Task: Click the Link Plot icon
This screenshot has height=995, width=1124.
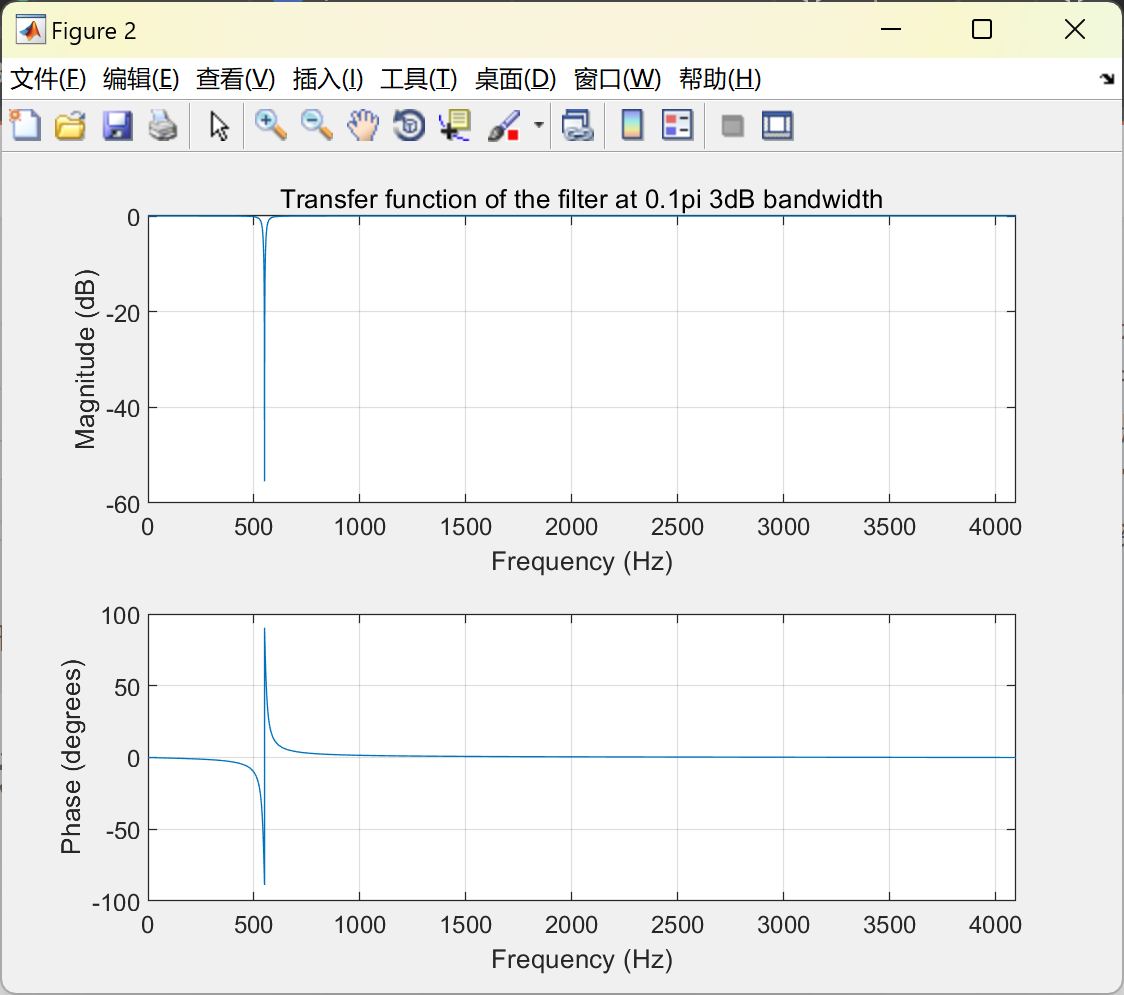Action: coord(578,125)
